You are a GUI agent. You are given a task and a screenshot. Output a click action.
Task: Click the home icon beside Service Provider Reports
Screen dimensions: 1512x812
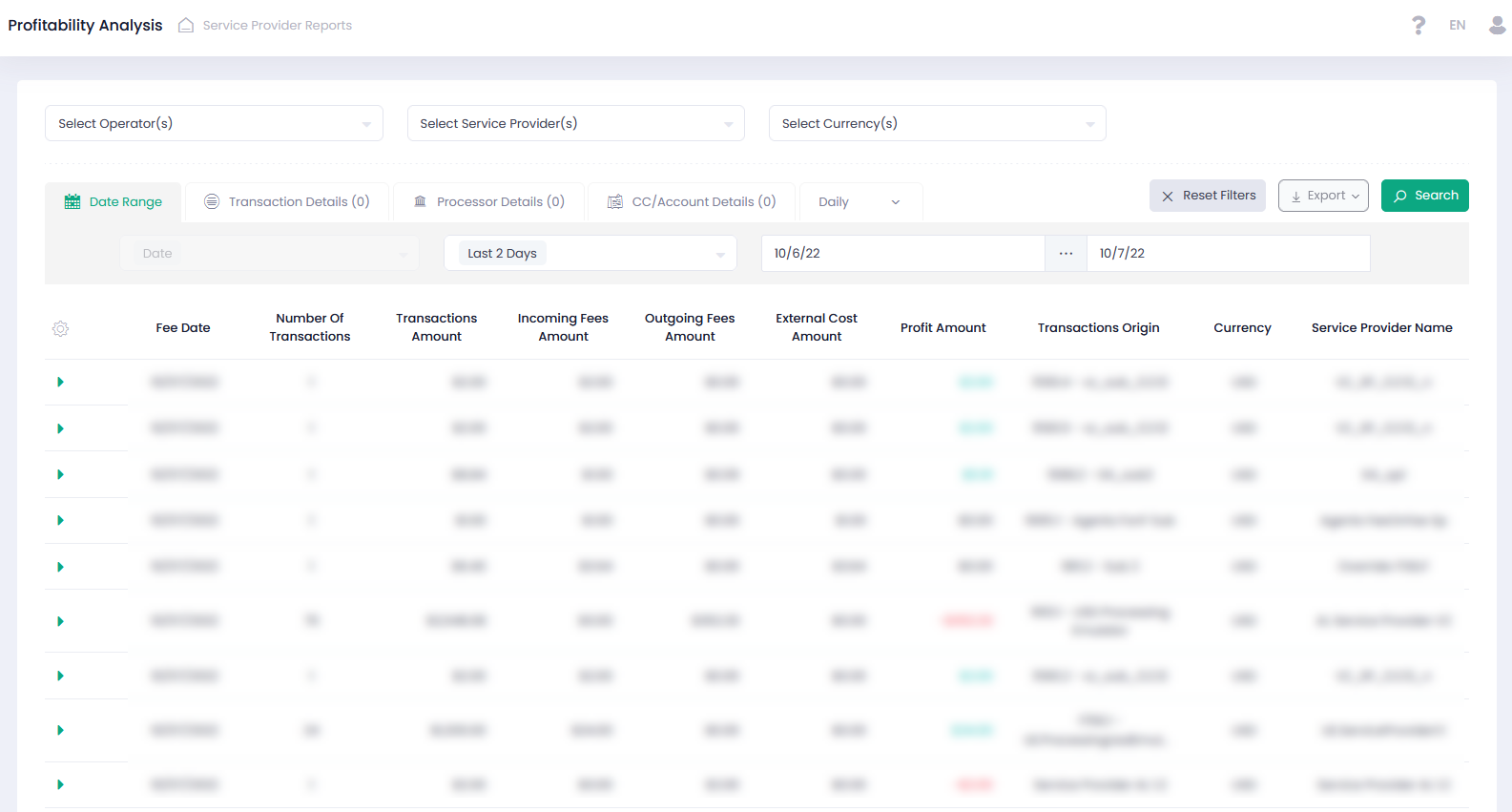tap(186, 26)
